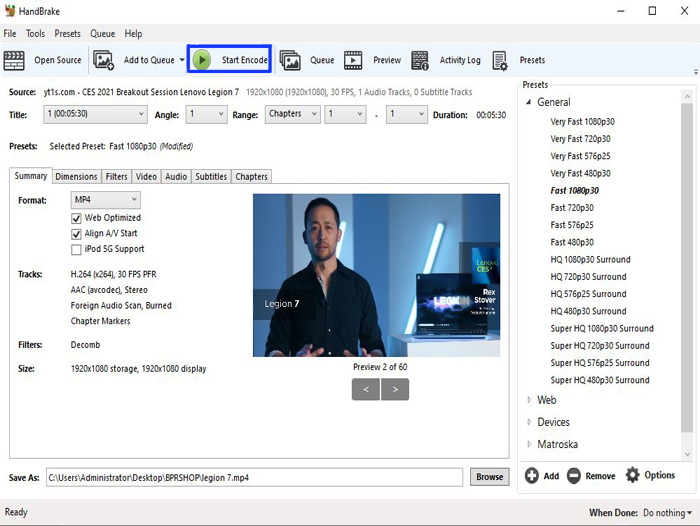Open preset Options gear icon
Screen dimensions: 700x526
633,475
